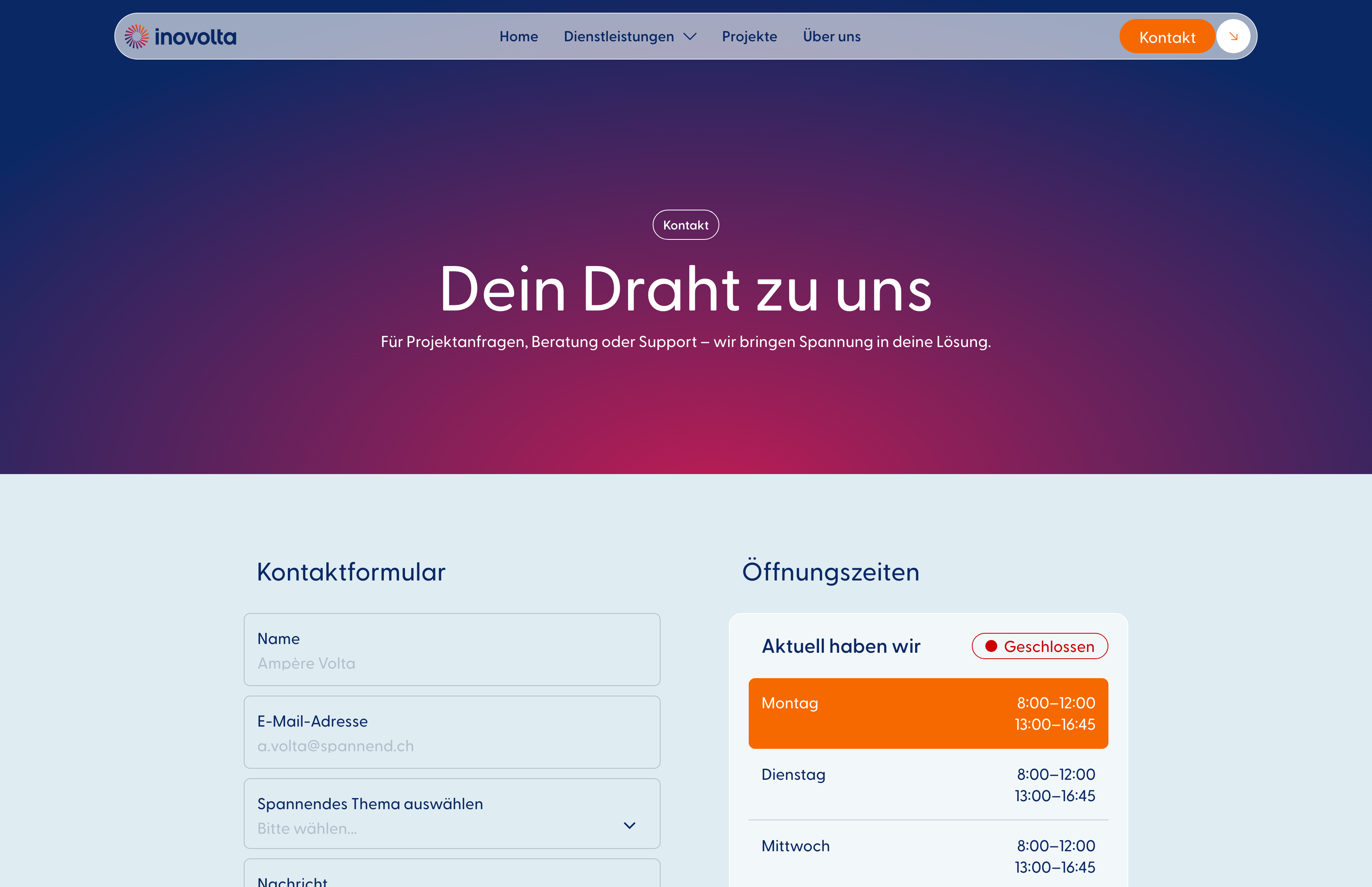
Task: Click into the E-Mail-Adresse field
Action: click(451, 745)
